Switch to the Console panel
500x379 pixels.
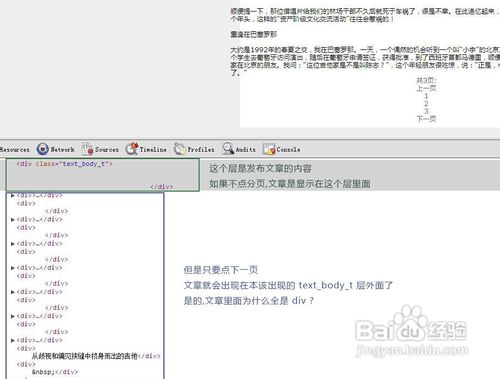point(282,149)
